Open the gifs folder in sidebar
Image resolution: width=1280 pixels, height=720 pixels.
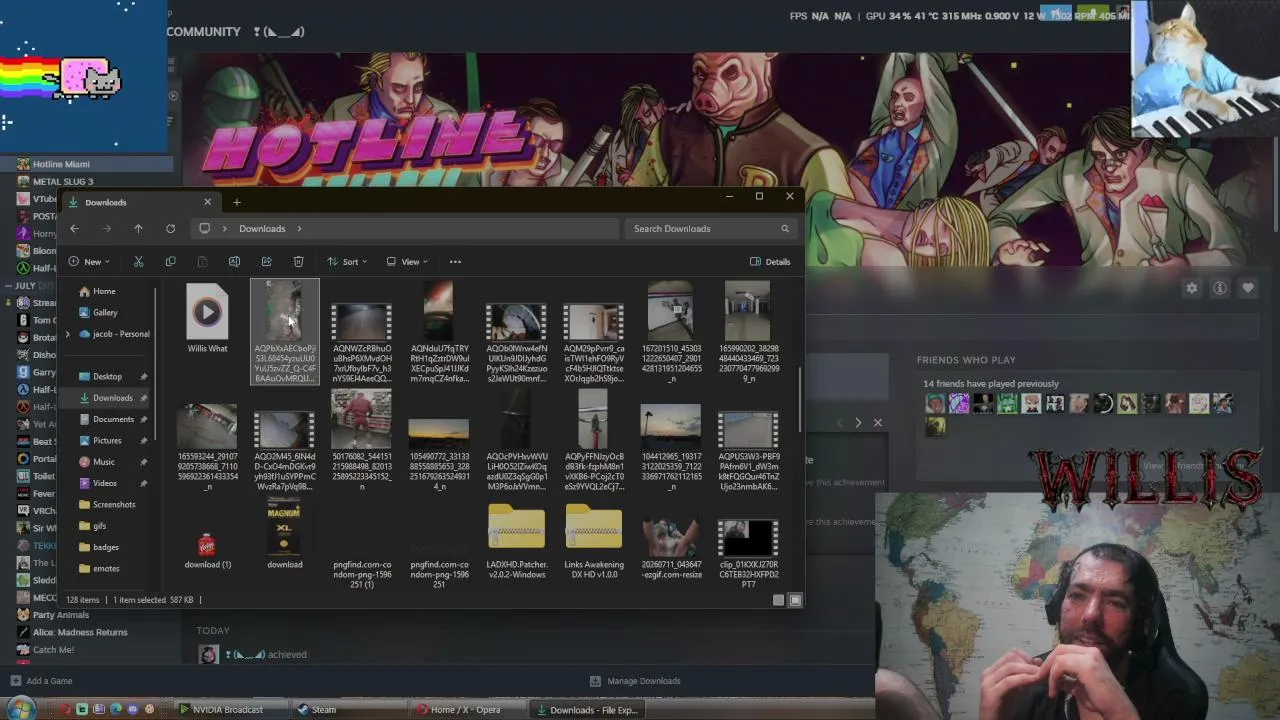(99, 526)
